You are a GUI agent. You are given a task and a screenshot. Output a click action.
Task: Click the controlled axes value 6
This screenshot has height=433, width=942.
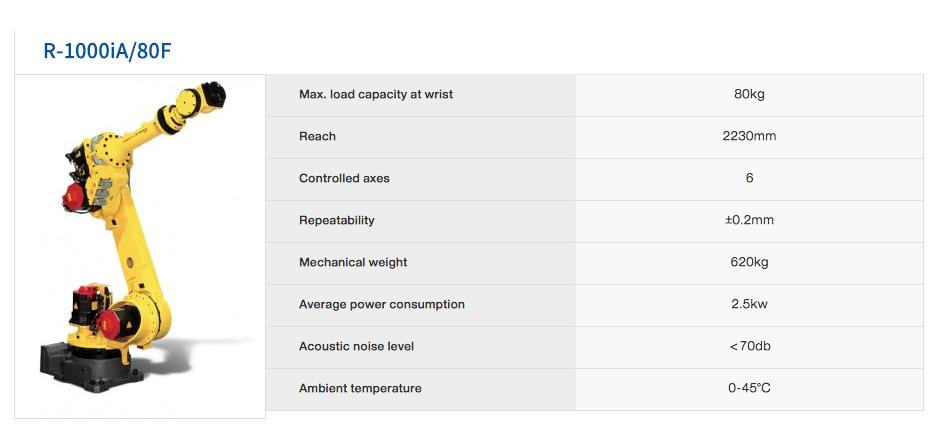click(749, 178)
